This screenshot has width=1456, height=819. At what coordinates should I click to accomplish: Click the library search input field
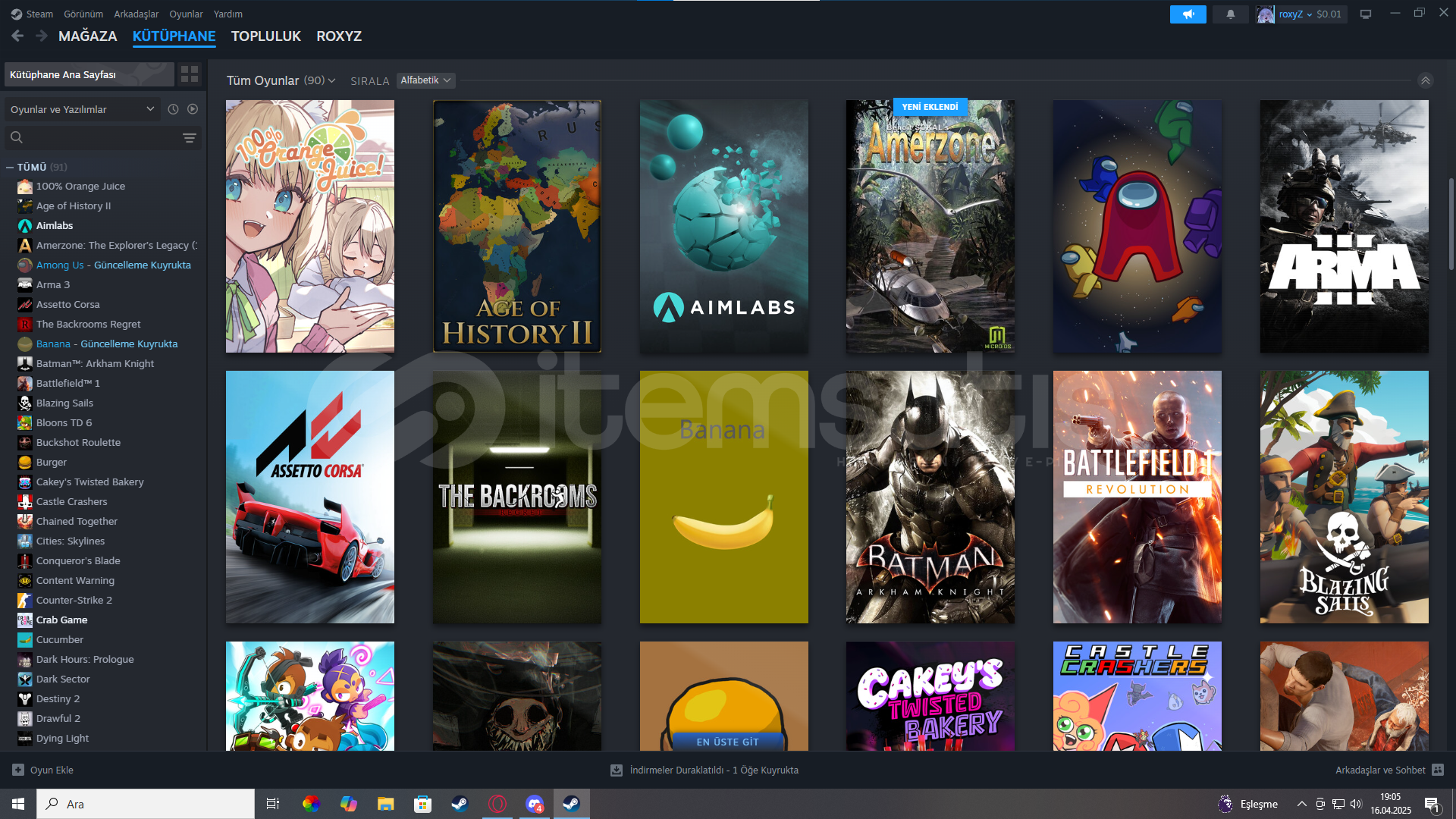(x=102, y=137)
